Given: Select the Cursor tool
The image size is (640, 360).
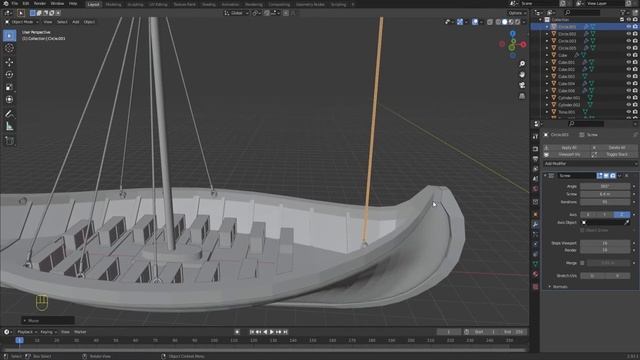Looking at the screenshot, I should click(x=9, y=48).
